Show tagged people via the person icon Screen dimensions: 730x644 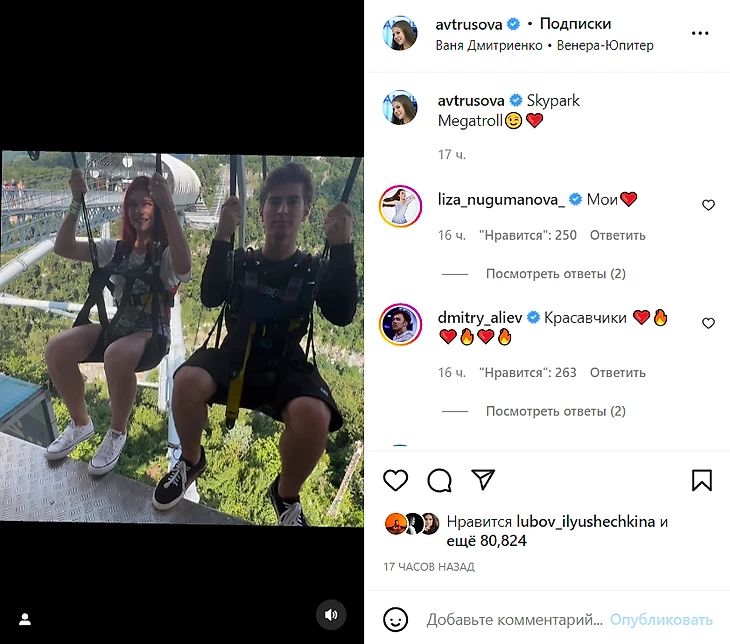click(x=25, y=619)
